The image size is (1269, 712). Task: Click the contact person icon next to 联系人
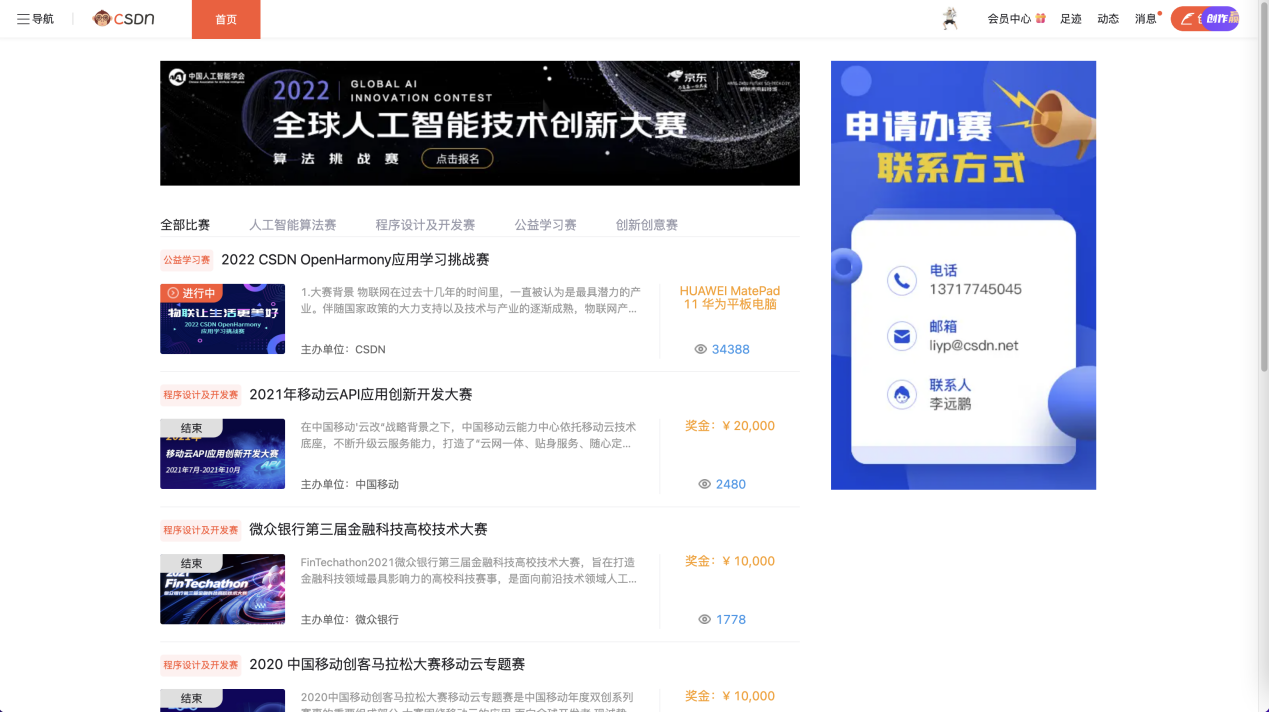click(902, 394)
